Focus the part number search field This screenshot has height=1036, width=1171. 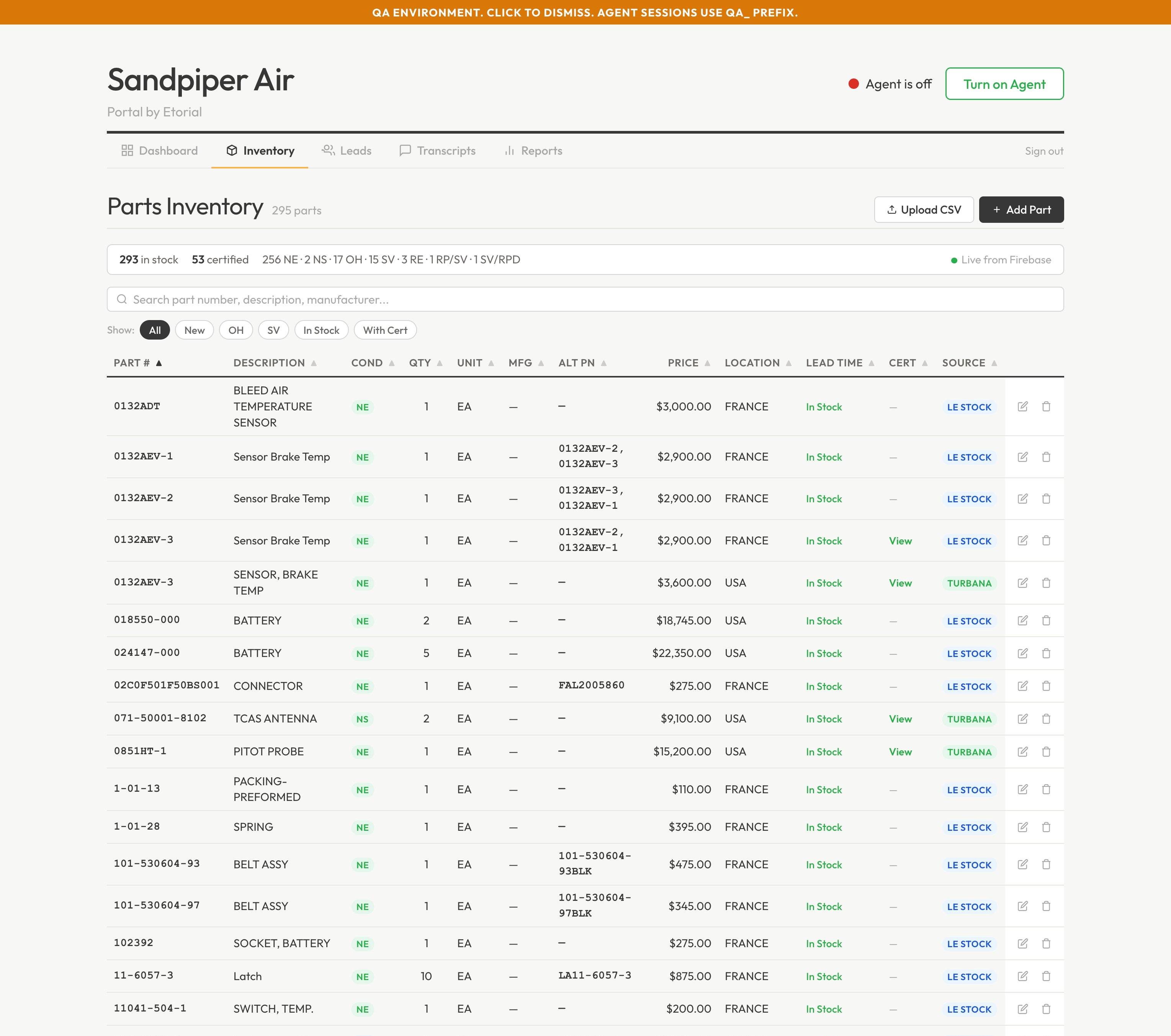point(585,299)
